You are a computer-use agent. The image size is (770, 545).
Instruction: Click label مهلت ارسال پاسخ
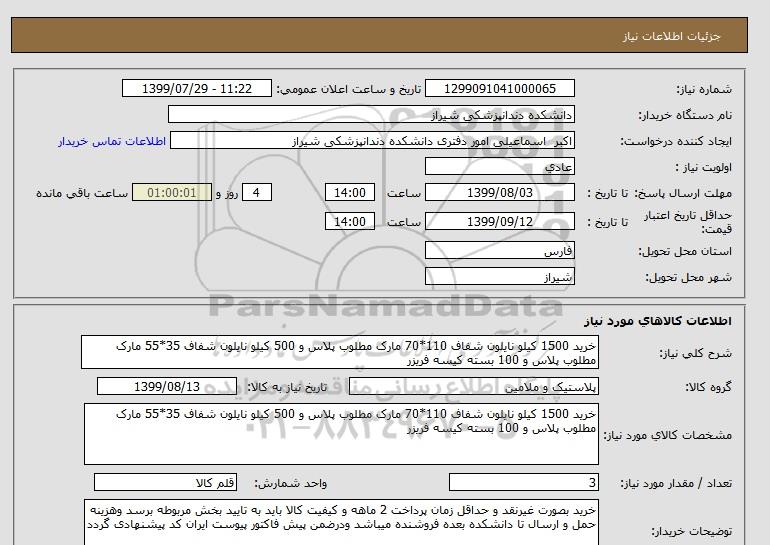click(685, 193)
